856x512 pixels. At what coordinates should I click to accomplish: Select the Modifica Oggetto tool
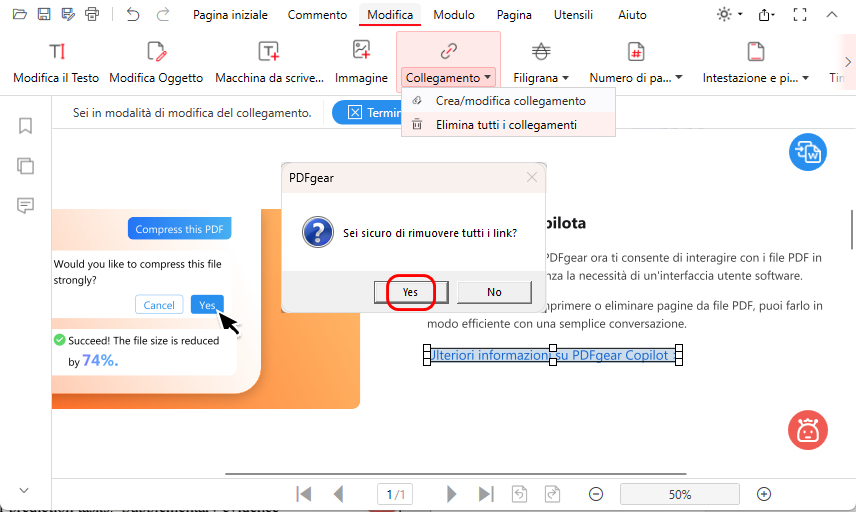[x=156, y=63]
